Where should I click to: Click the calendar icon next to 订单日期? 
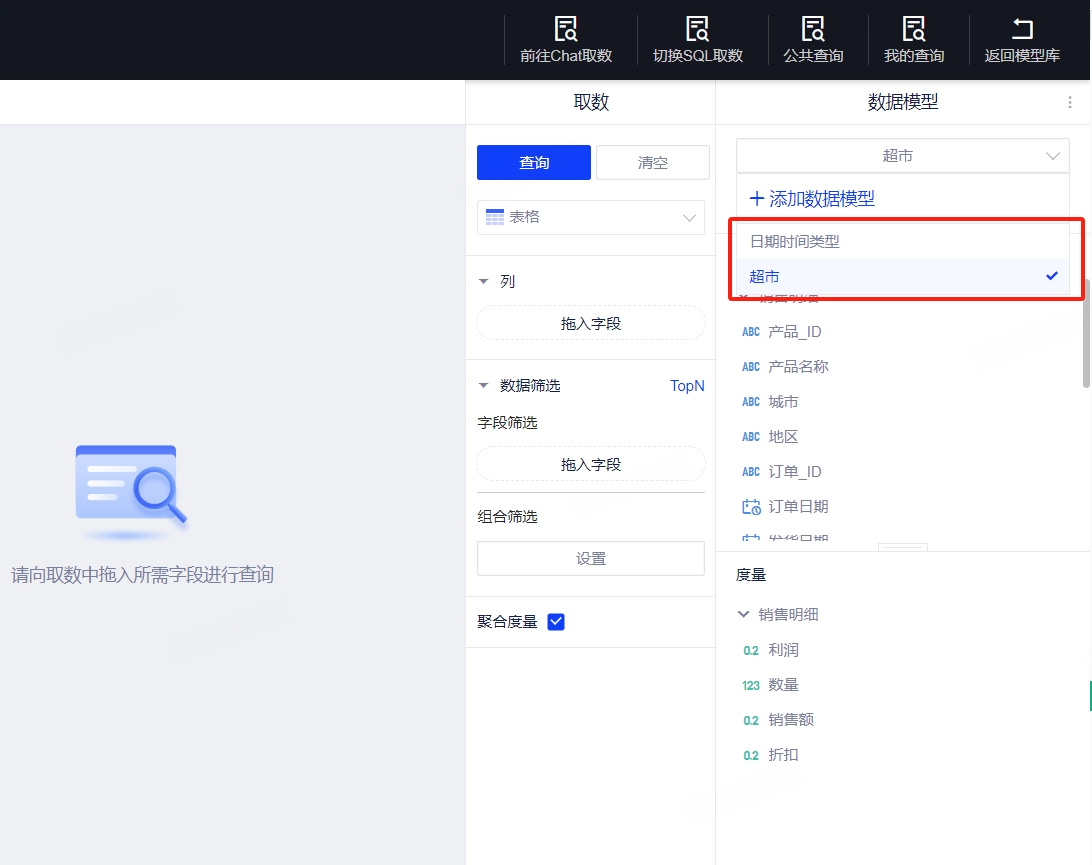click(x=751, y=507)
